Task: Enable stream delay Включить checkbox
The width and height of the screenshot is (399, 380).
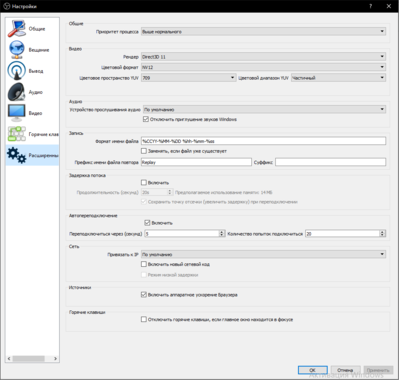Action: pos(144,182)
